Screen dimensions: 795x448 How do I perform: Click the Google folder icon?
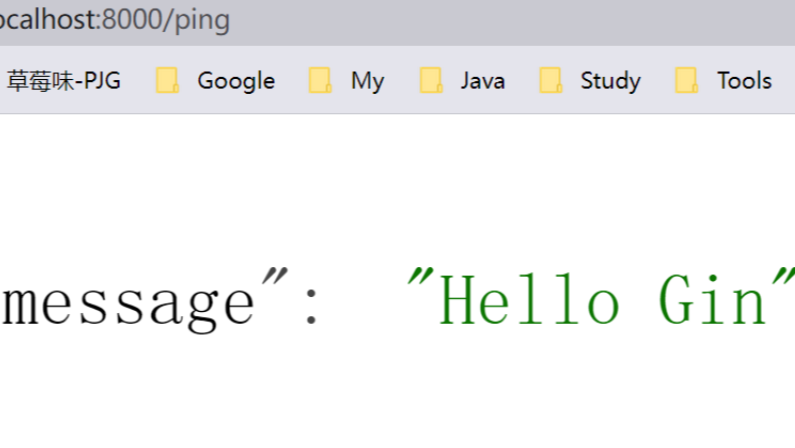167,81
